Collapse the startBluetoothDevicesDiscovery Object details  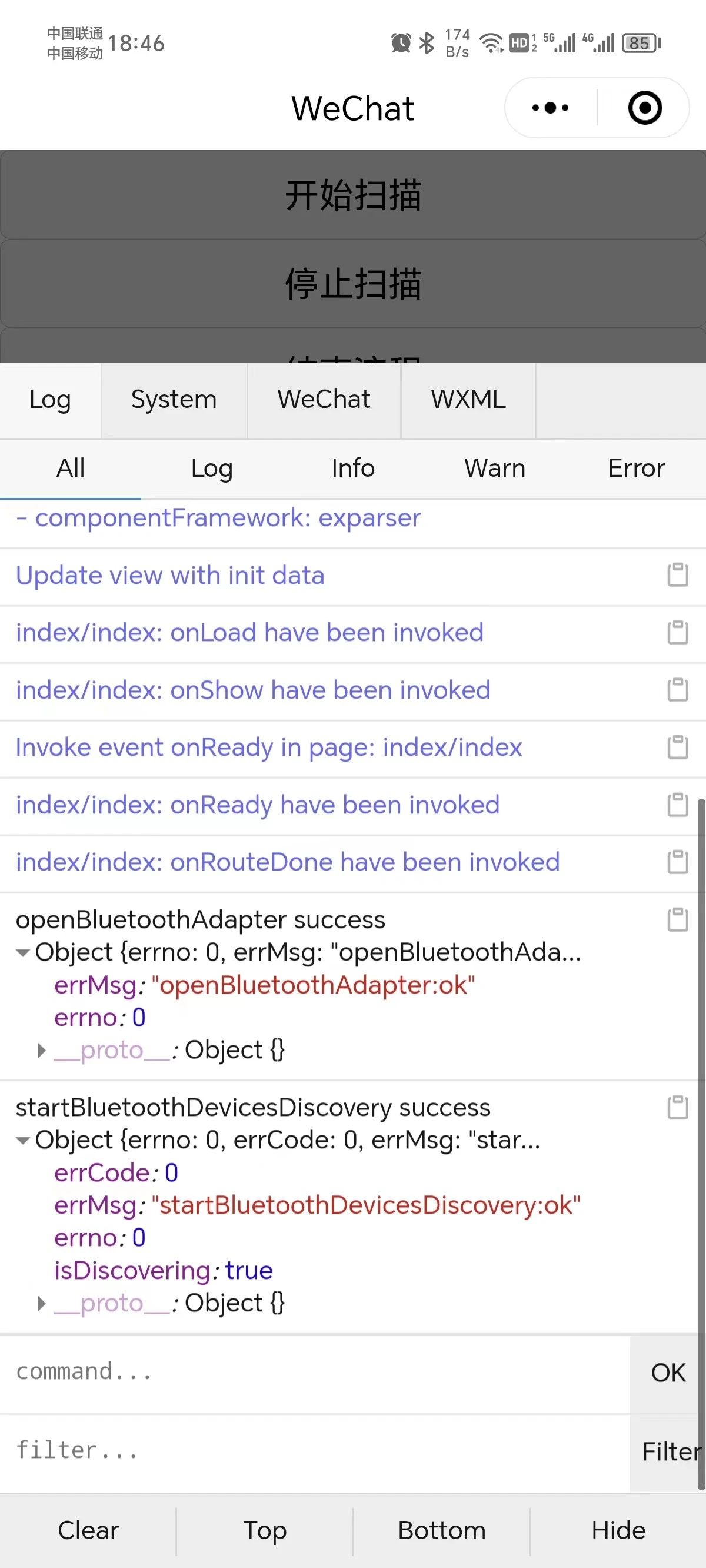point(23,1140)
